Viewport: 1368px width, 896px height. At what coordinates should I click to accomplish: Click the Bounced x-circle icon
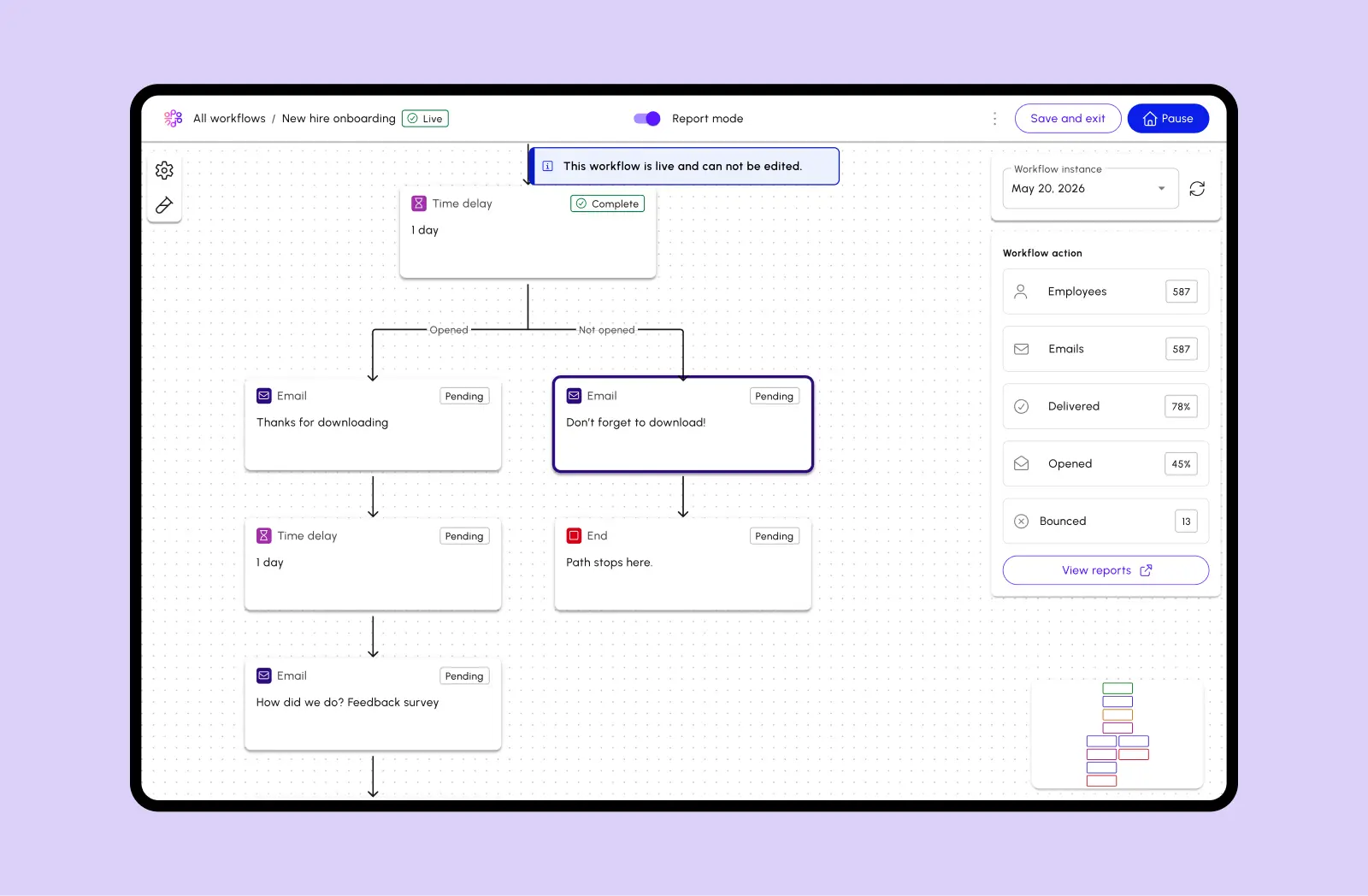click(1021, 522)
